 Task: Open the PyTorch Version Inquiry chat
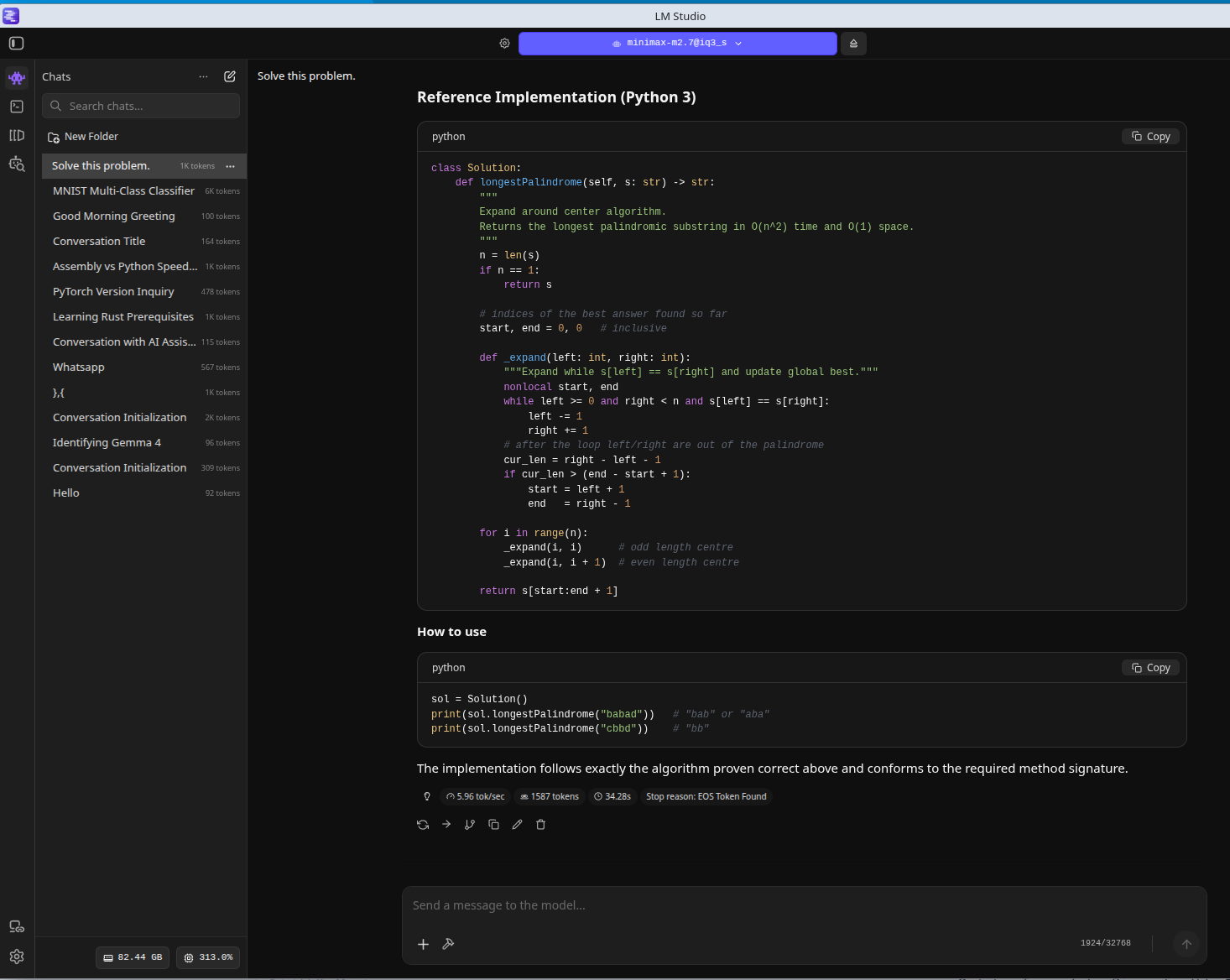pos(144,292)
